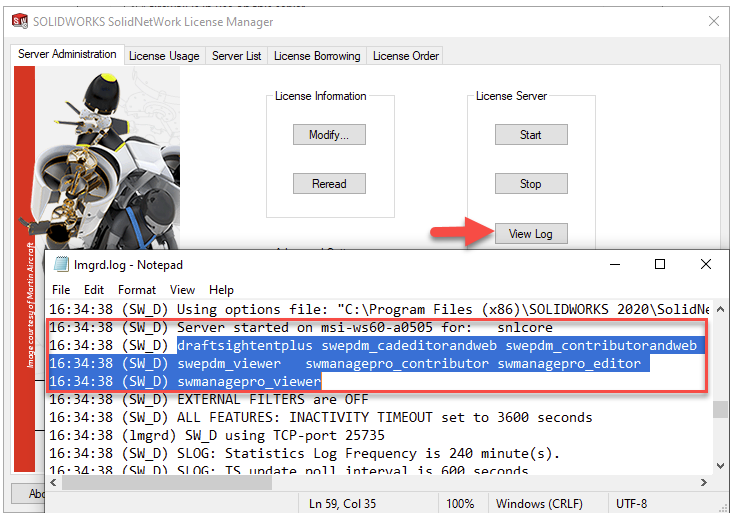
Task: Open Notepad's Format menu
Action: 135,290
